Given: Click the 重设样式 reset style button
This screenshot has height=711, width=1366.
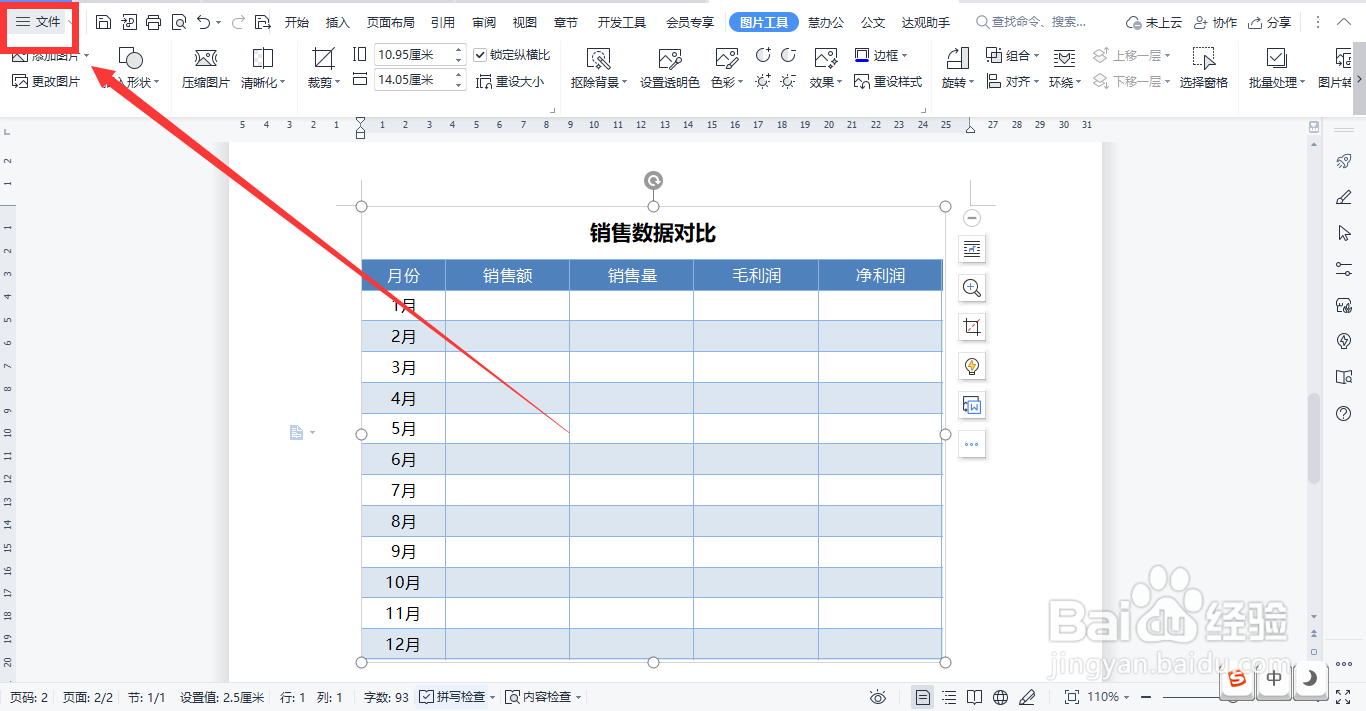Looking at the screenshot, I should coord(888,82).
